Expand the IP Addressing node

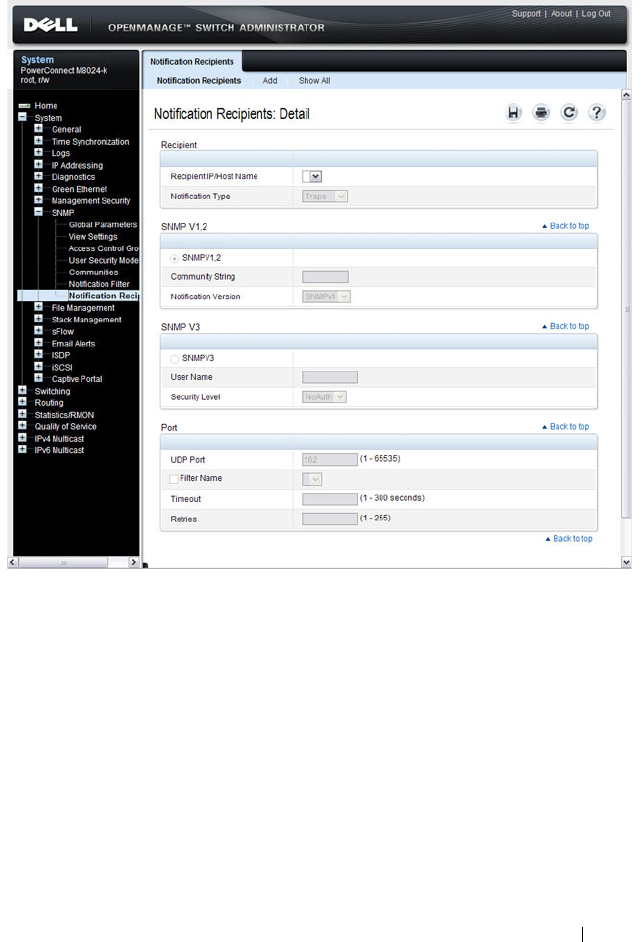click(x=38, y=165)
